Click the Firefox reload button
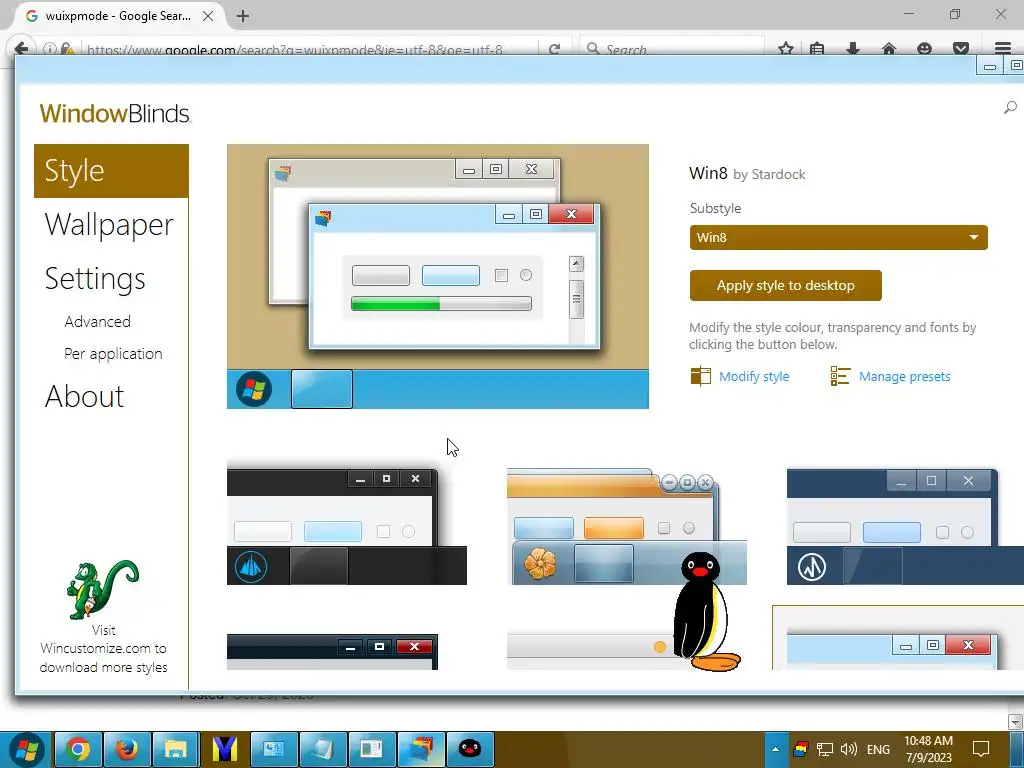 [x=554, y=49]
